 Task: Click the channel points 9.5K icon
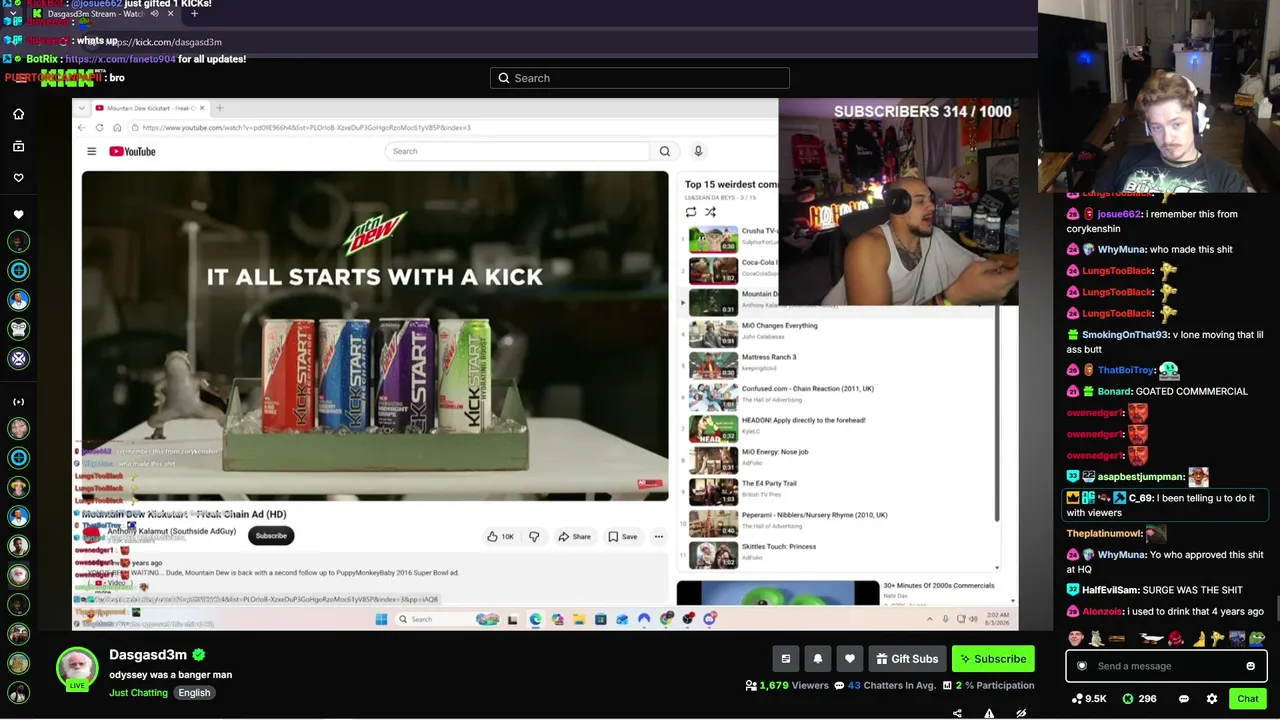1089,699
